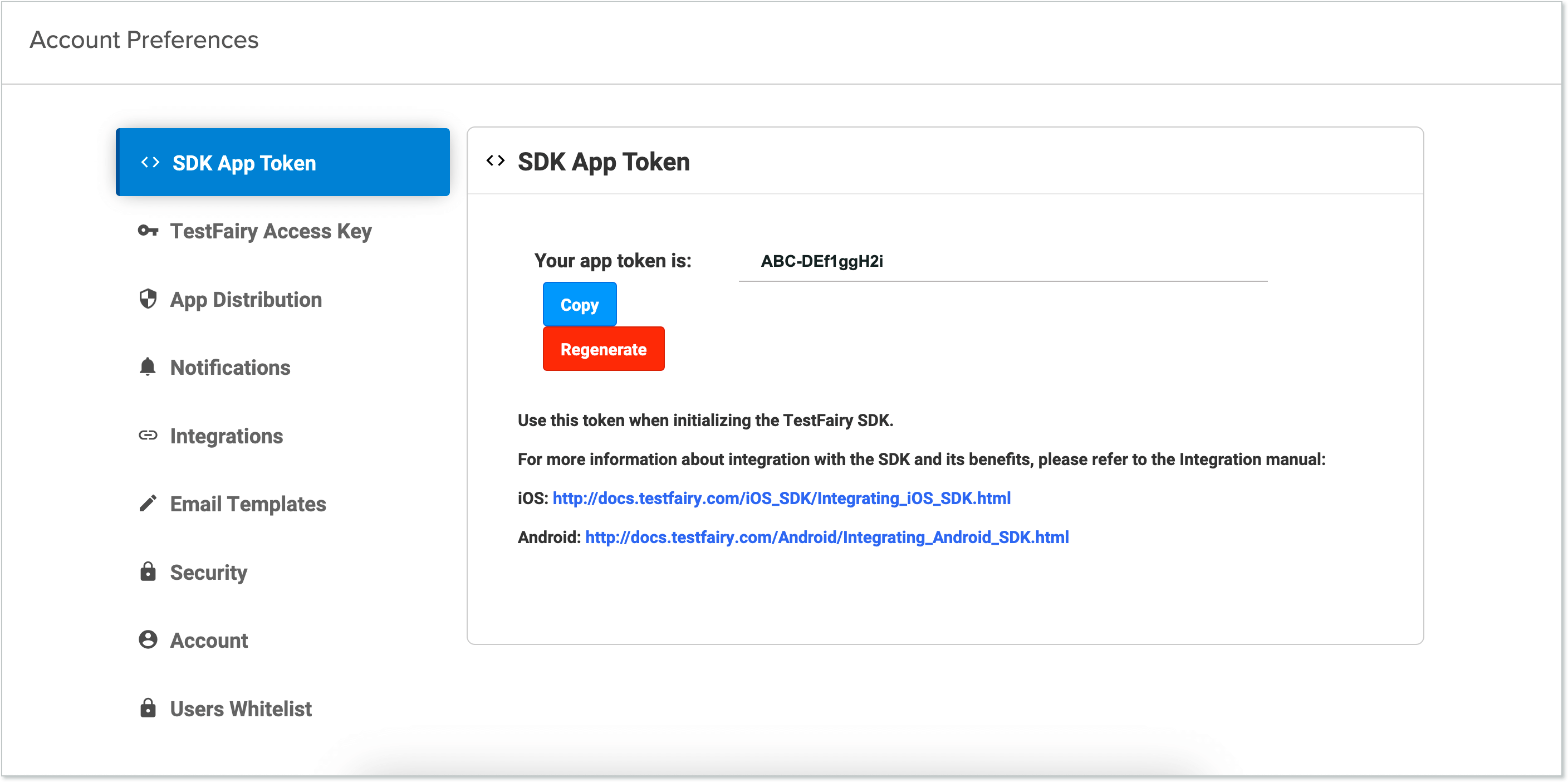Open the Users Whitelist page
Image resolution: width=1568 pixels, height=782 pixels.
click(241, 708)
